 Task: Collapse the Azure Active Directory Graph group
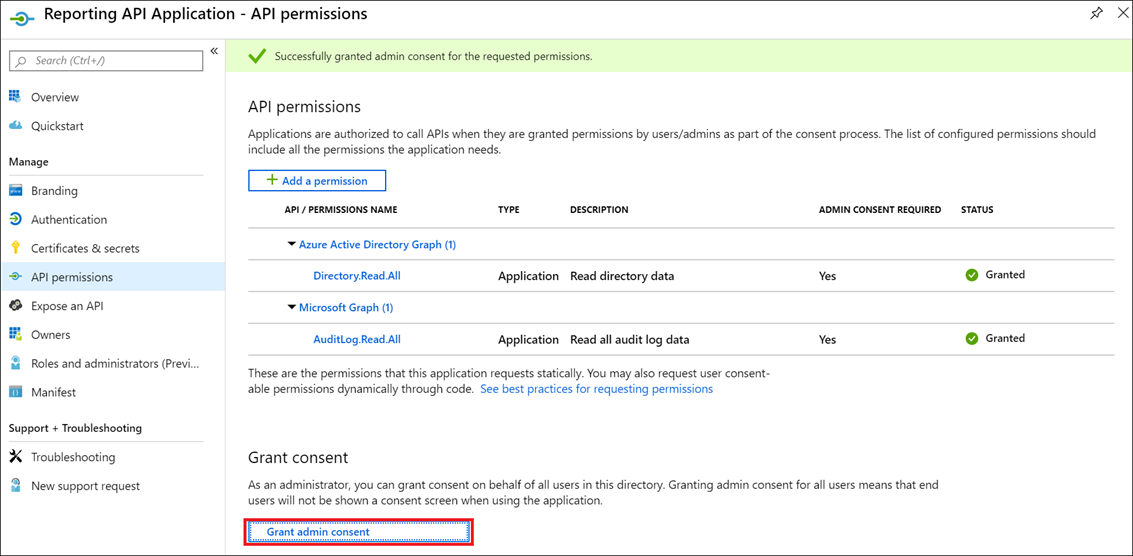click(291, 244)
